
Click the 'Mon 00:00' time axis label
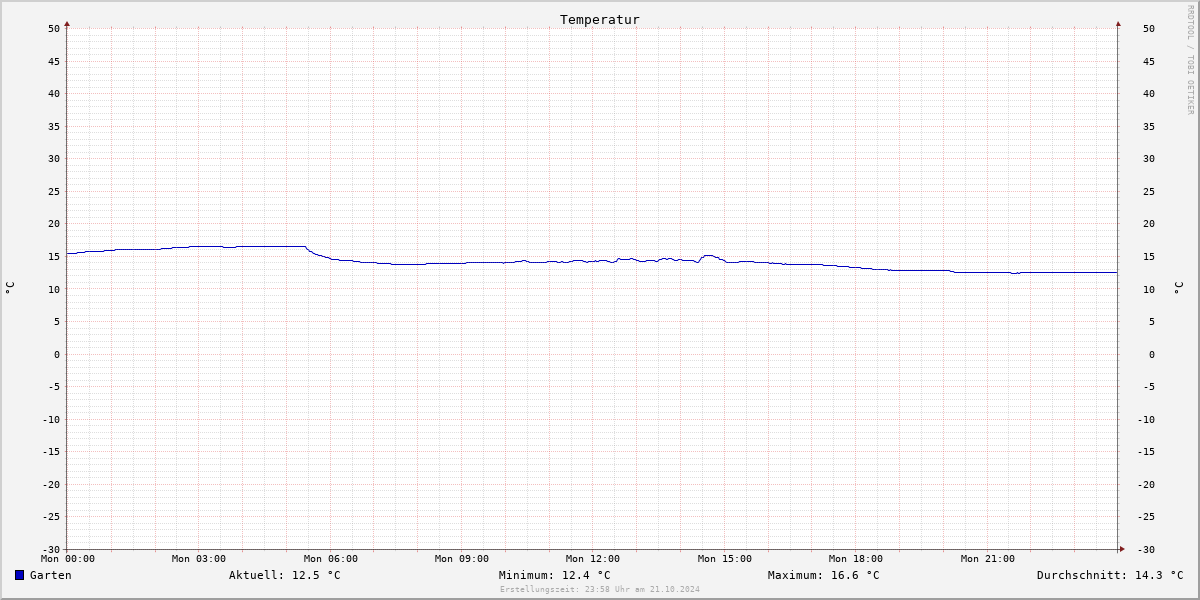pyautogui.click(x=68, y=559)
